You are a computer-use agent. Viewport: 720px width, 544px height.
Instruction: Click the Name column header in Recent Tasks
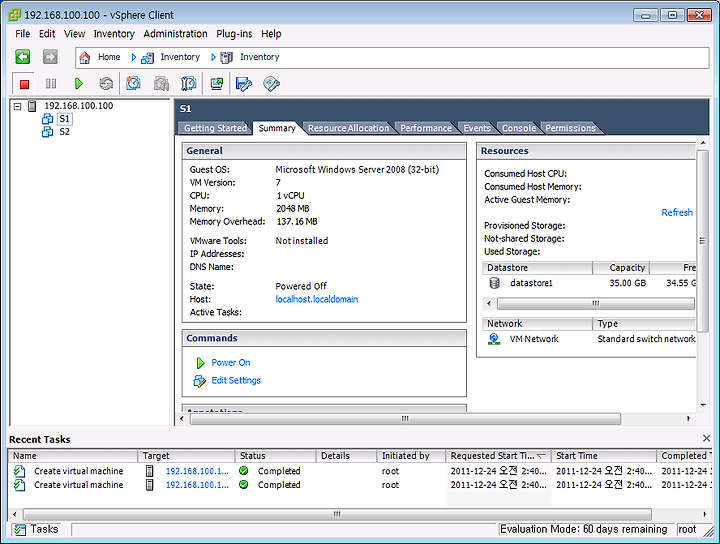point(73,456)
